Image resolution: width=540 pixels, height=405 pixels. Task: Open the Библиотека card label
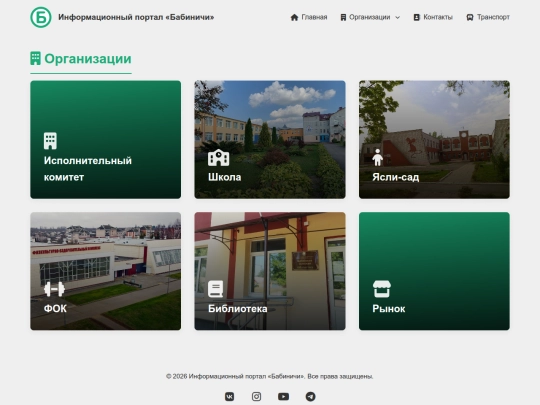(x=238, y=309)
